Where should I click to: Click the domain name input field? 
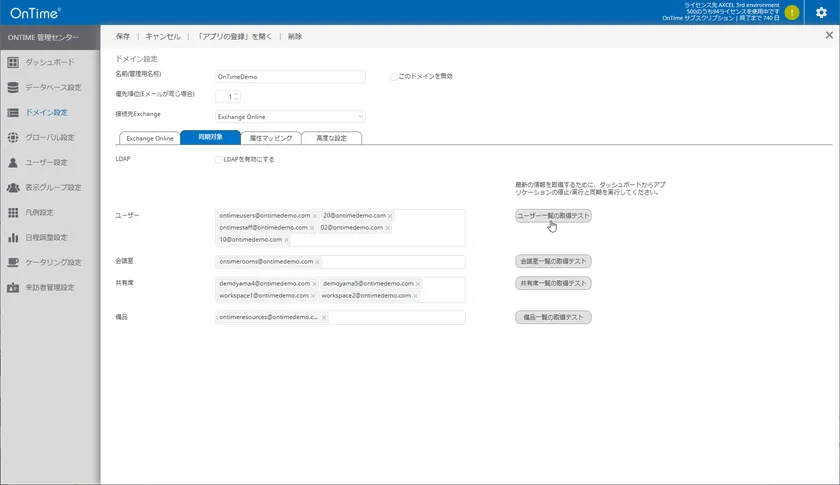[290, 76]
